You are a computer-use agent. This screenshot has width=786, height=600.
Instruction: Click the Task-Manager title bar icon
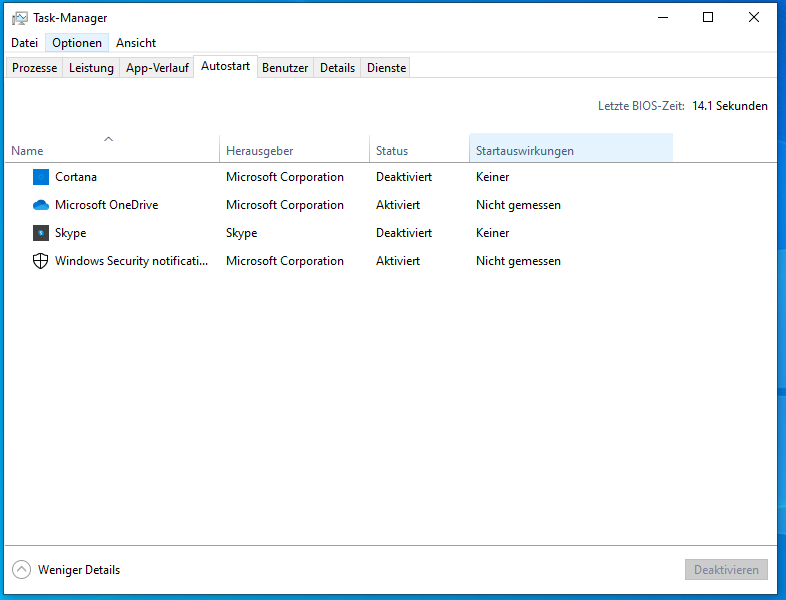point(20,18)
